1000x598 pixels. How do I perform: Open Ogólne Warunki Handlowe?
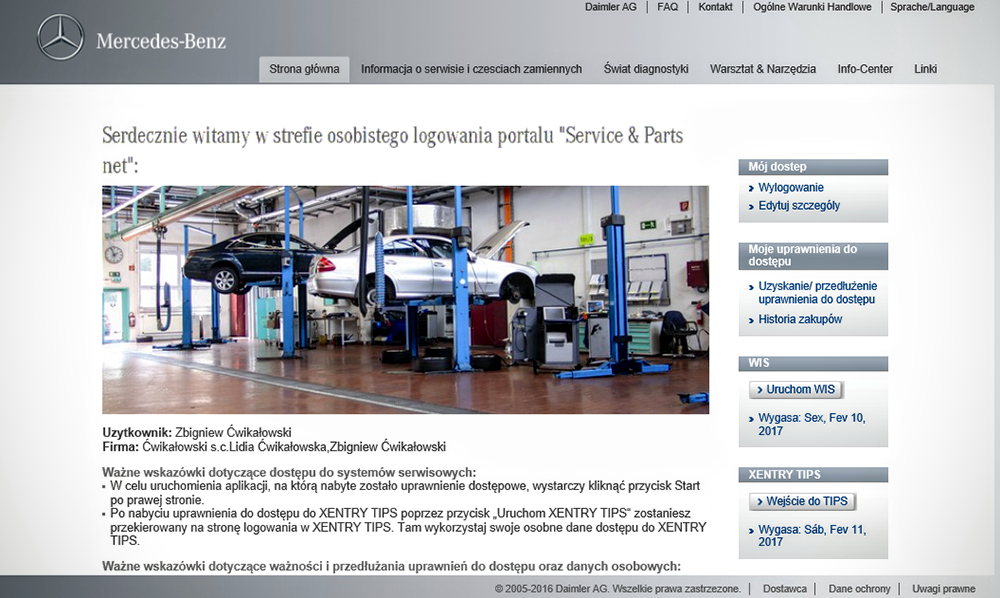812,7
